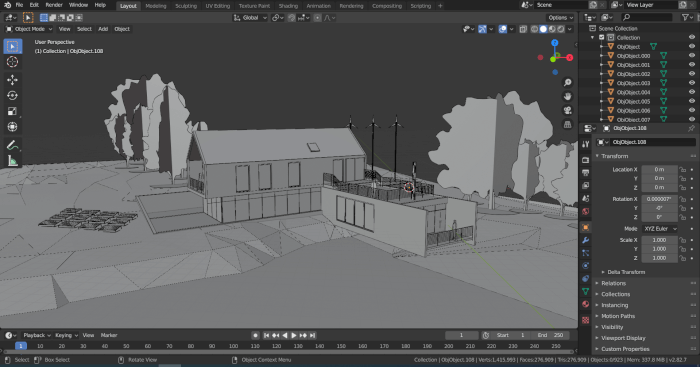Open the Physics properties tab

586,266
